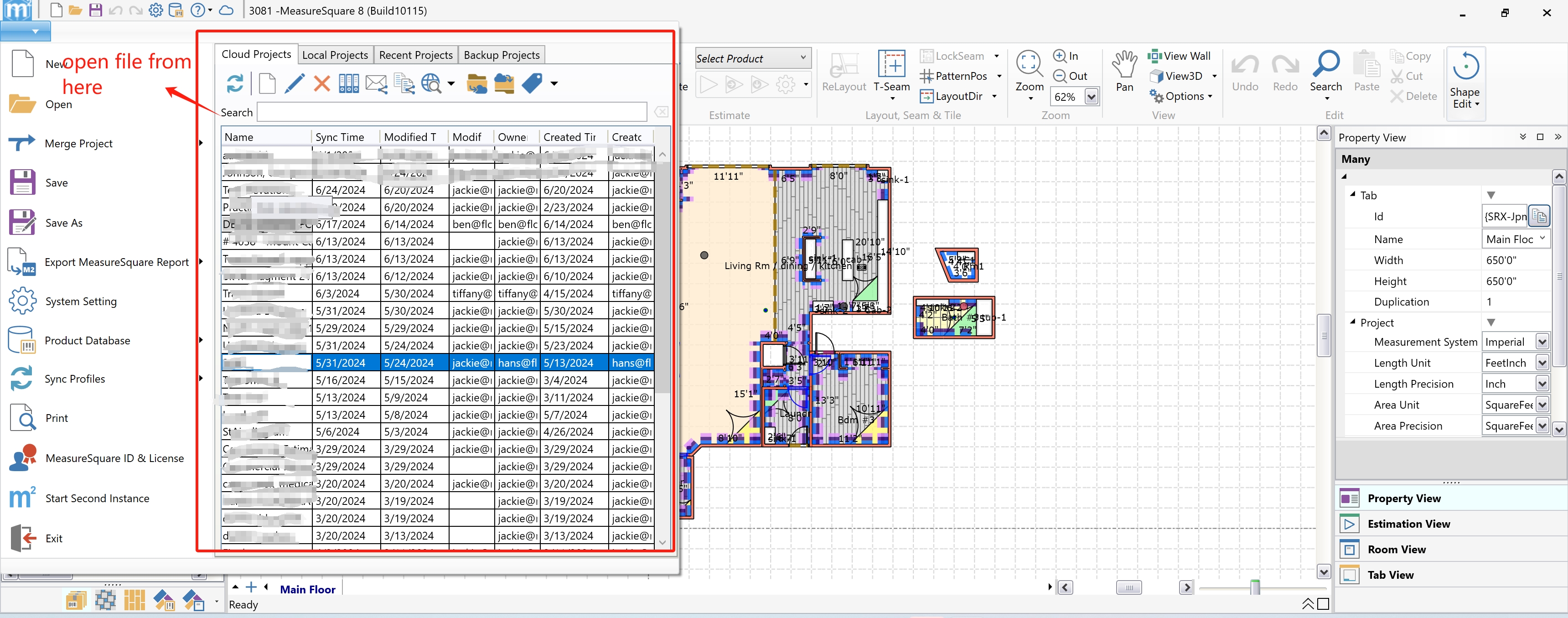1568x618 pixels.
Task: Collapse the Tab tree section
Action: 1352,195
